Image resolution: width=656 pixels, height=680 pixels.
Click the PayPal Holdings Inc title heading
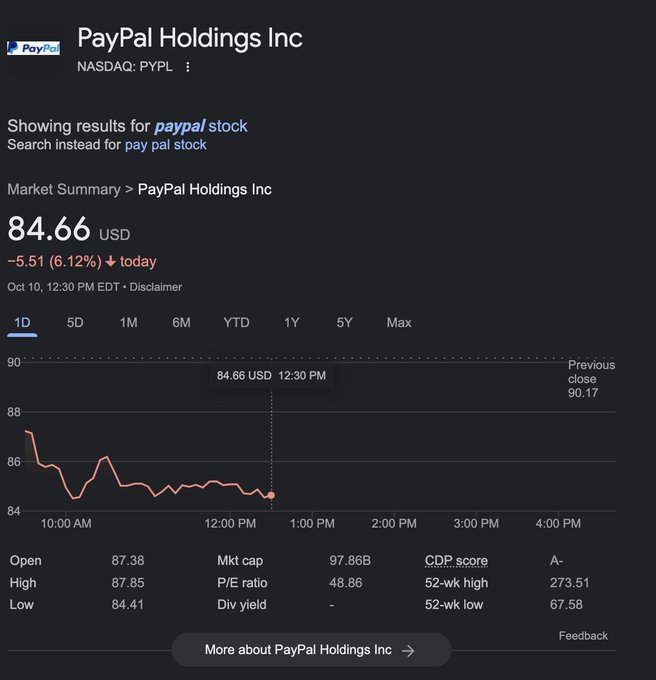pyautogui.click(x=190, y=38)
